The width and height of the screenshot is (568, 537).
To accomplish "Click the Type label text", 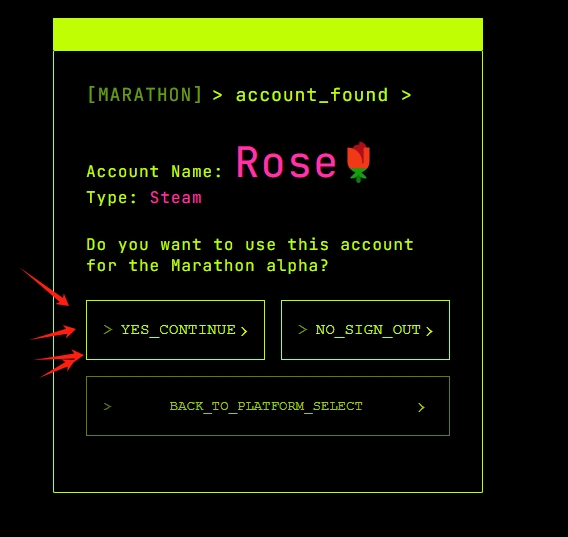I will [x=112, y=197].
